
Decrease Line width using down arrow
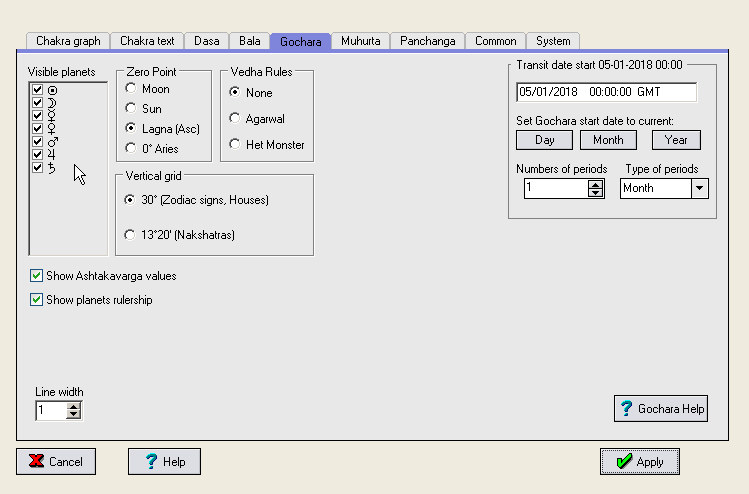[x=73, y=415]
